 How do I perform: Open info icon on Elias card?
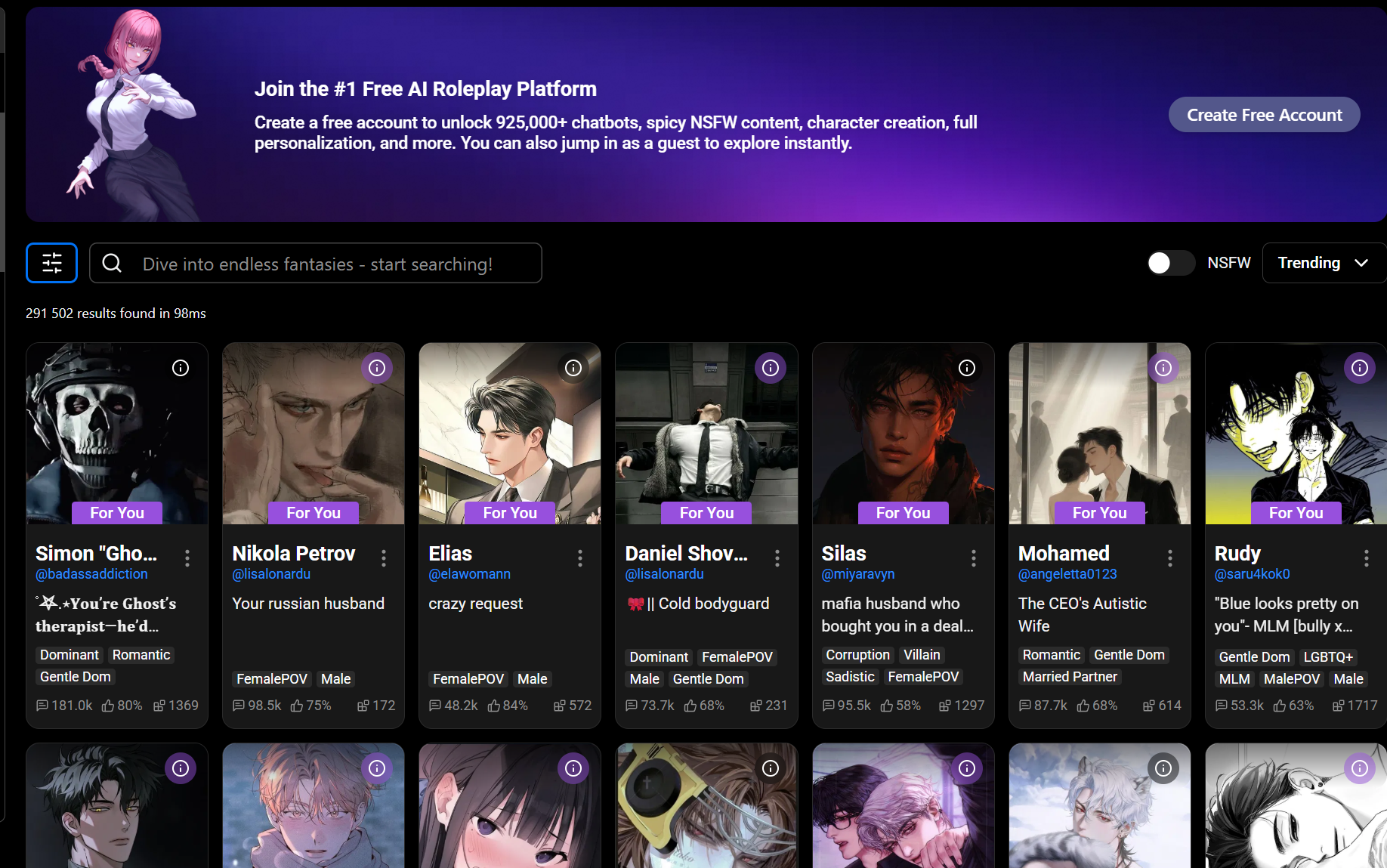[x=573, y=368]
